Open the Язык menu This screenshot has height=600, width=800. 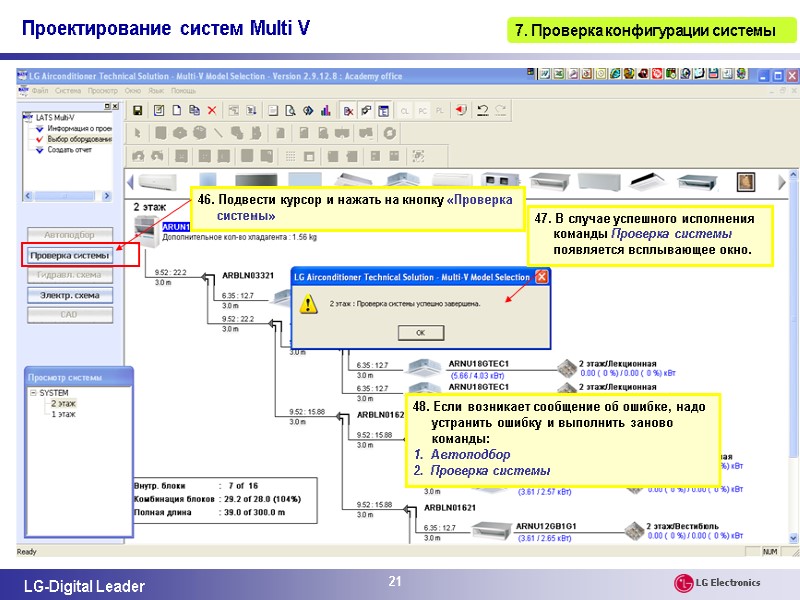(x=156, y=91)
